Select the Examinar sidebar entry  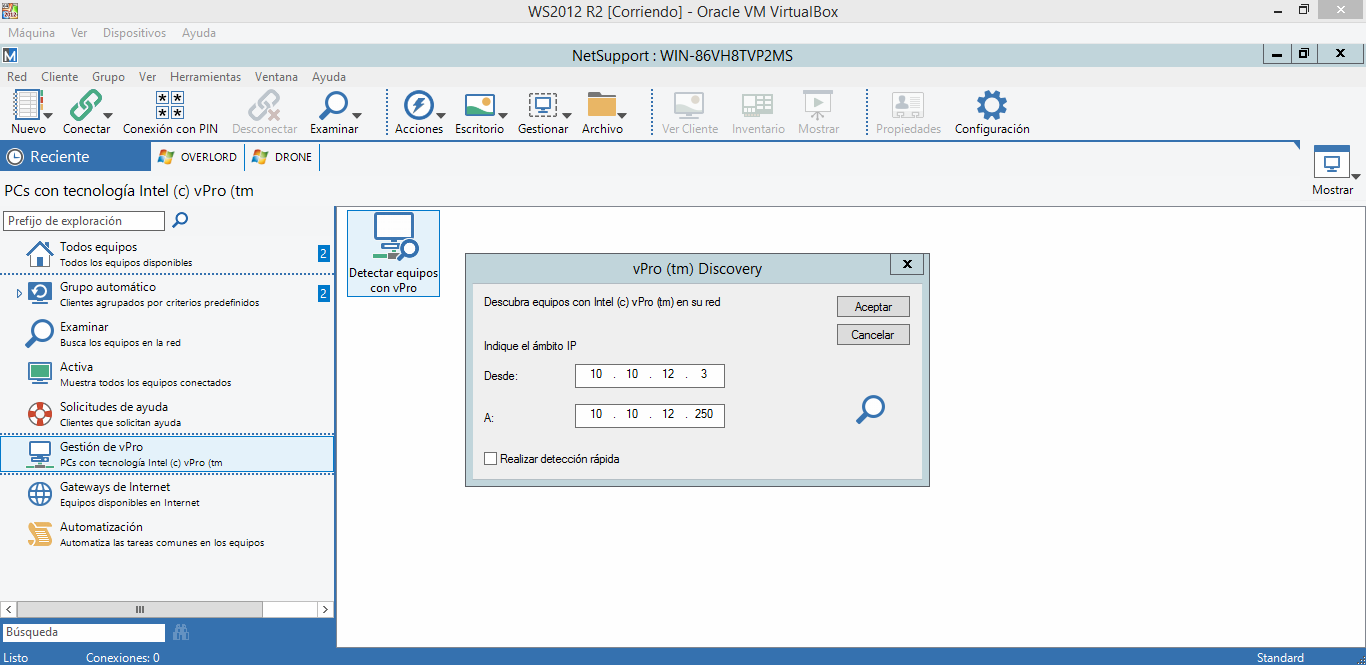167,334
